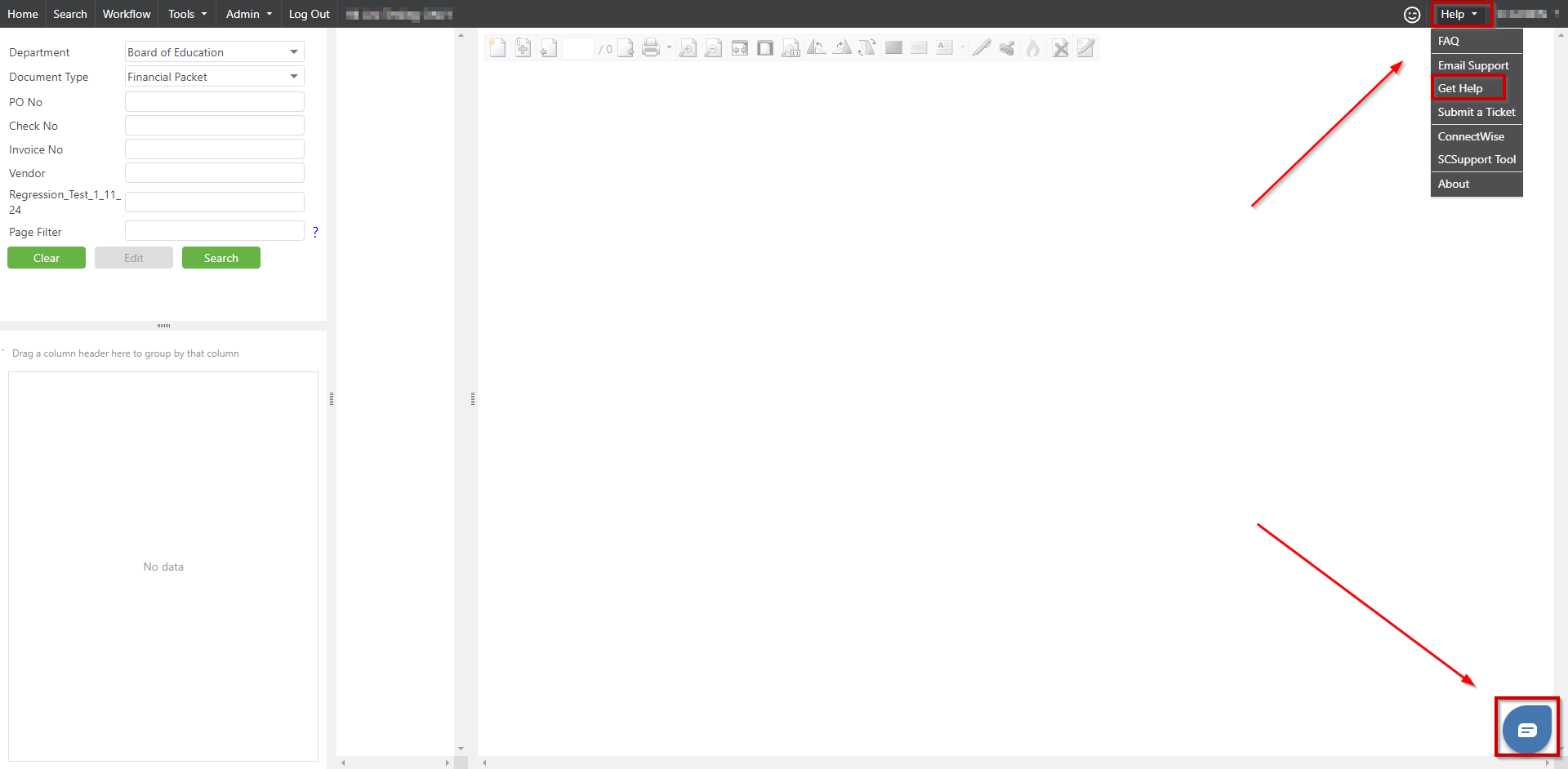Image resolution: width=1568 pixels, height=769 pixels.
Task: Click the horizontal splitter handle below search form
Action: click(x=163, y=326)
